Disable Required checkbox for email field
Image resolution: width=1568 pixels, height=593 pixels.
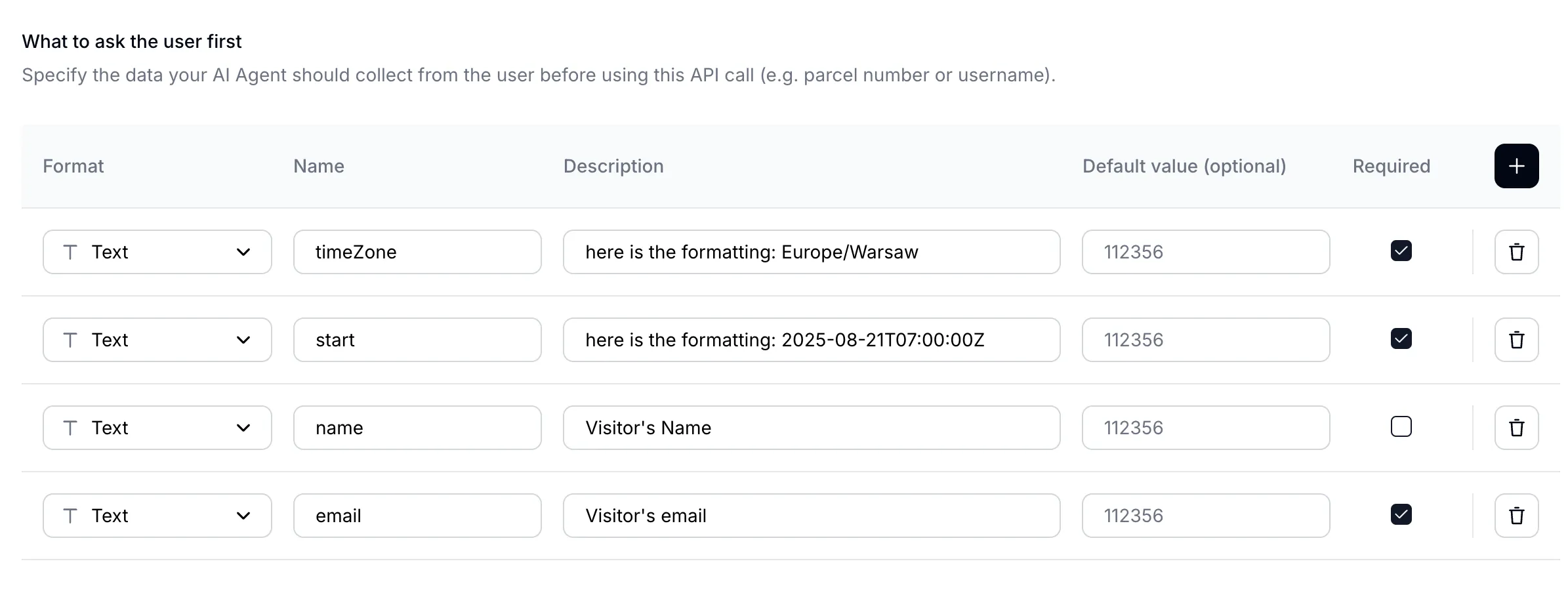[x=1401, y=514]
